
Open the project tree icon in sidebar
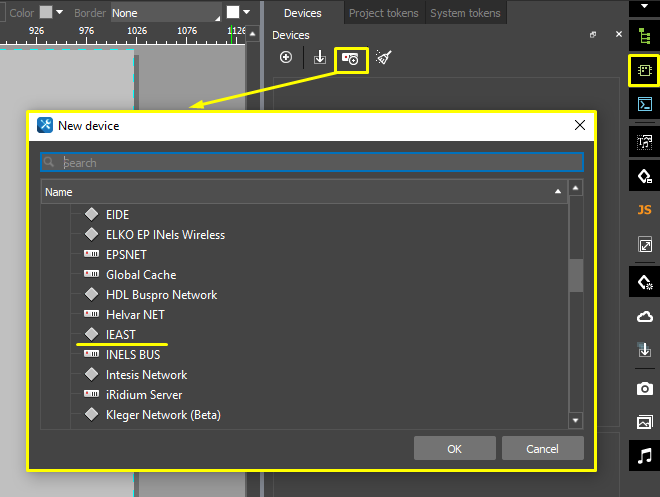(644, 36)
